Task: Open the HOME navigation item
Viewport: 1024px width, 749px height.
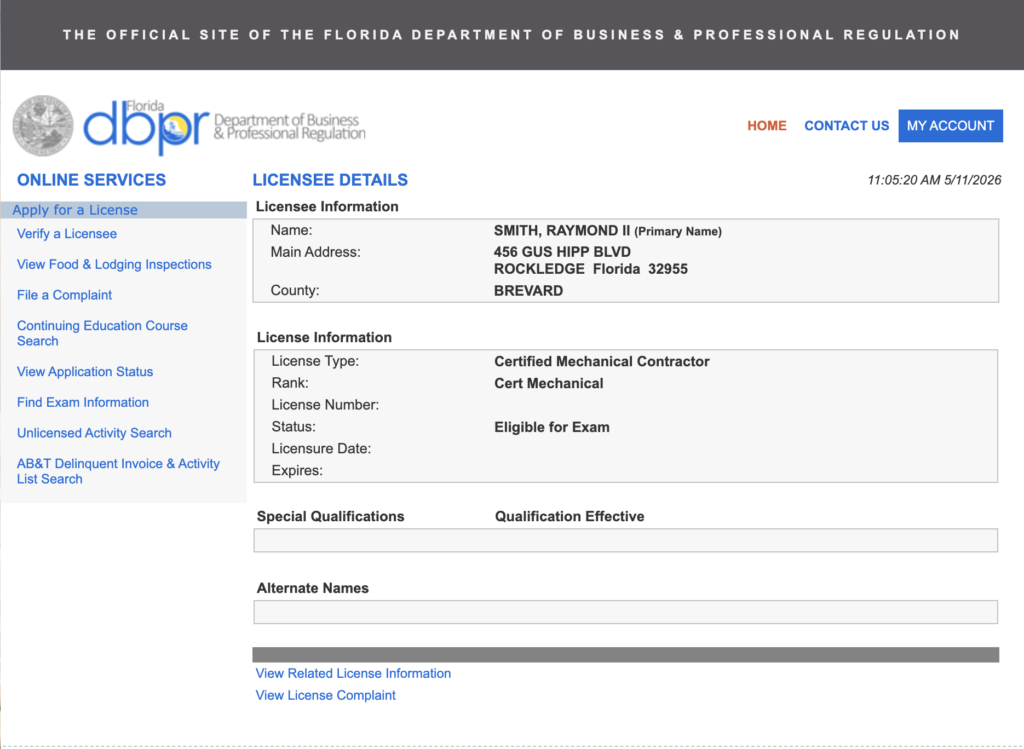Action: coord(767,125)
